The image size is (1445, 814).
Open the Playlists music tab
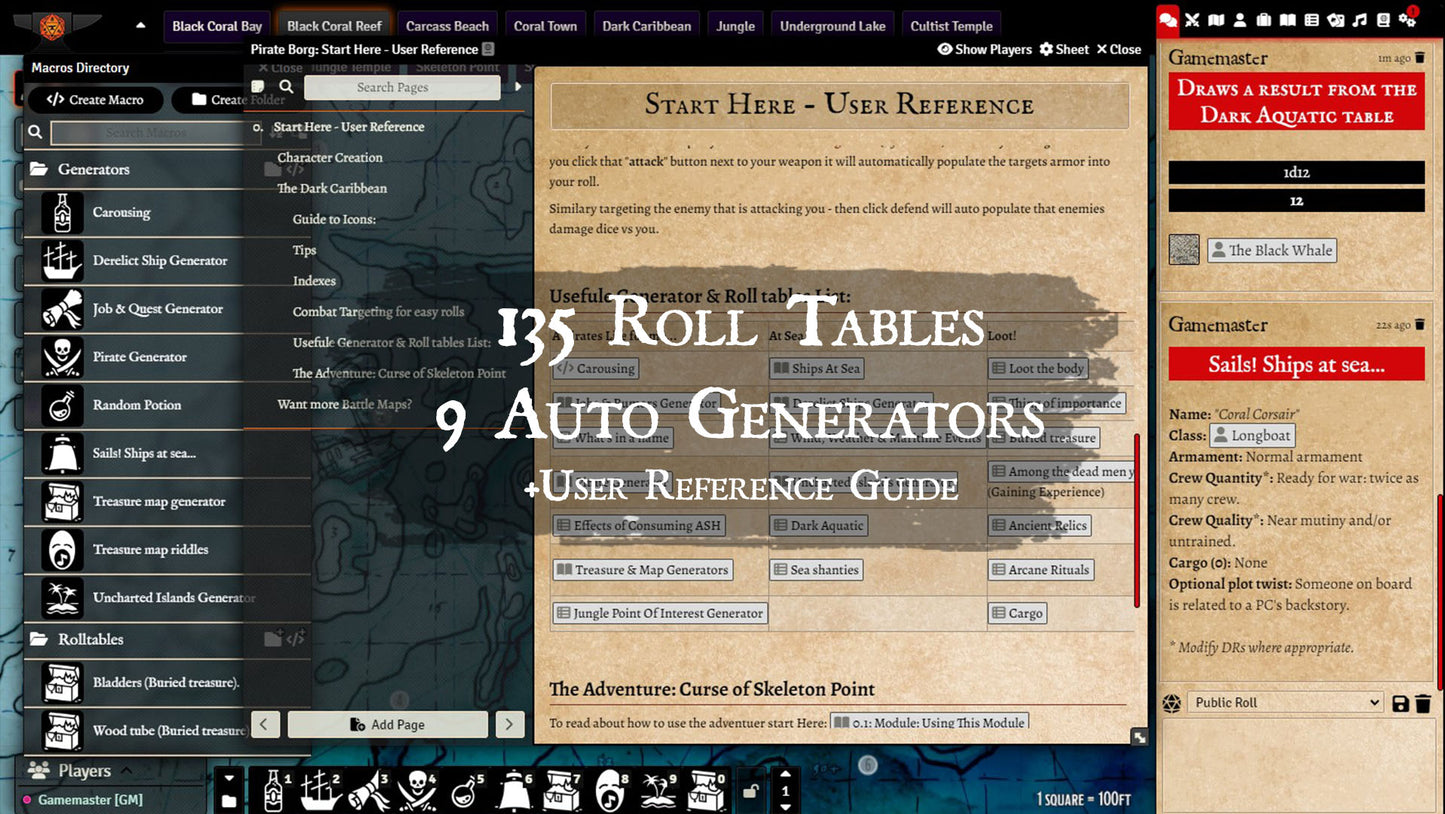1359,20
